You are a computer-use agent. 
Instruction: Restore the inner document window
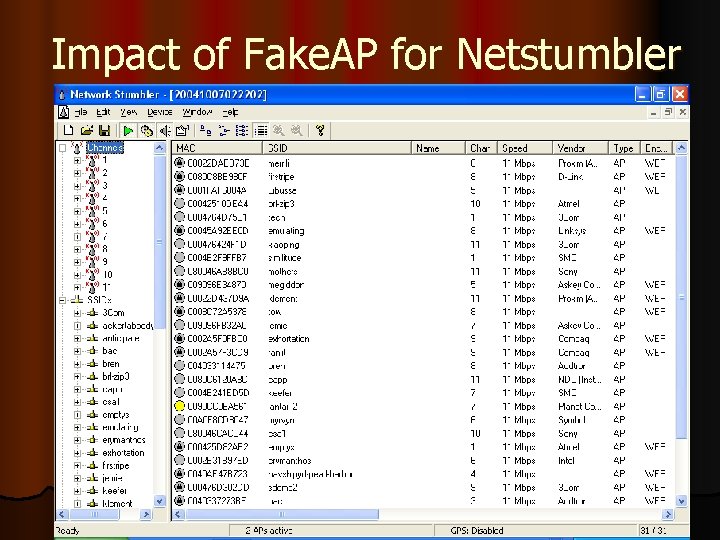(x=668, y=112)
